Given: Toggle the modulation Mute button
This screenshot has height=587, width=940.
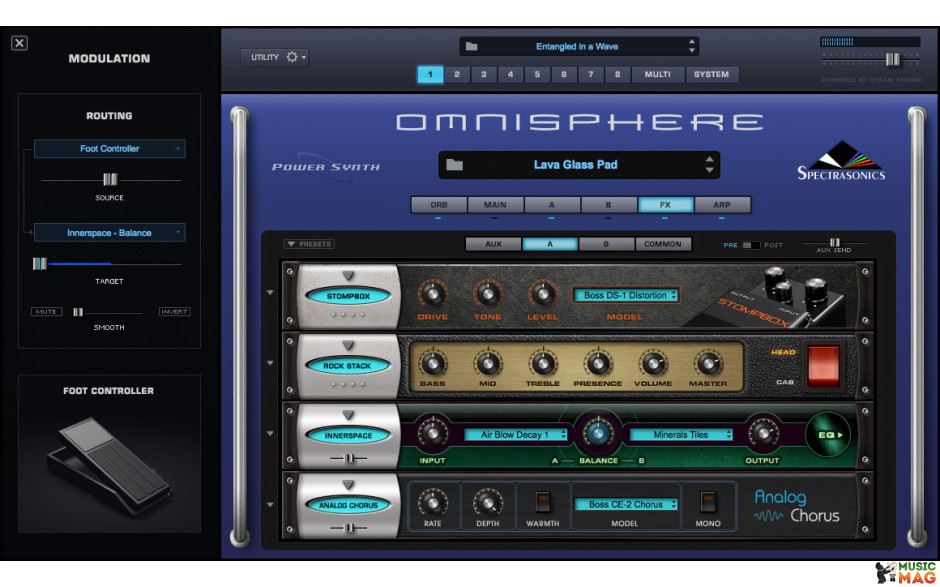Looking at the screenshot, I should click(46, 312).
